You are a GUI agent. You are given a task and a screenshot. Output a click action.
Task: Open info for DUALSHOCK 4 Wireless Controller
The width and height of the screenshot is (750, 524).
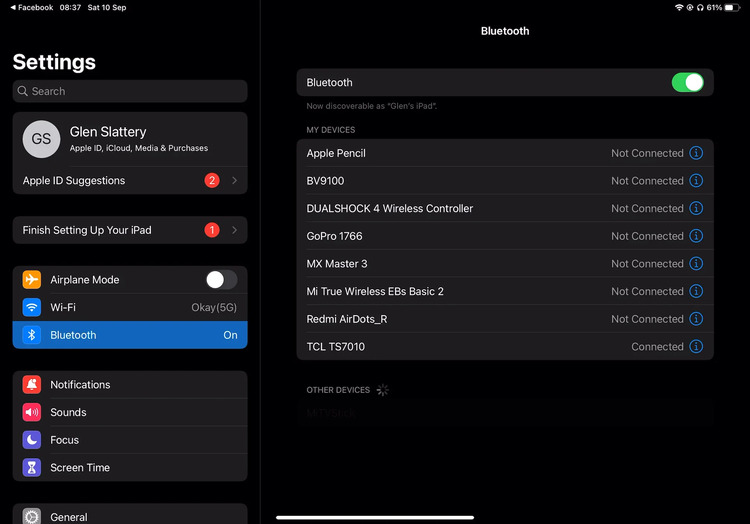point(697,209)
